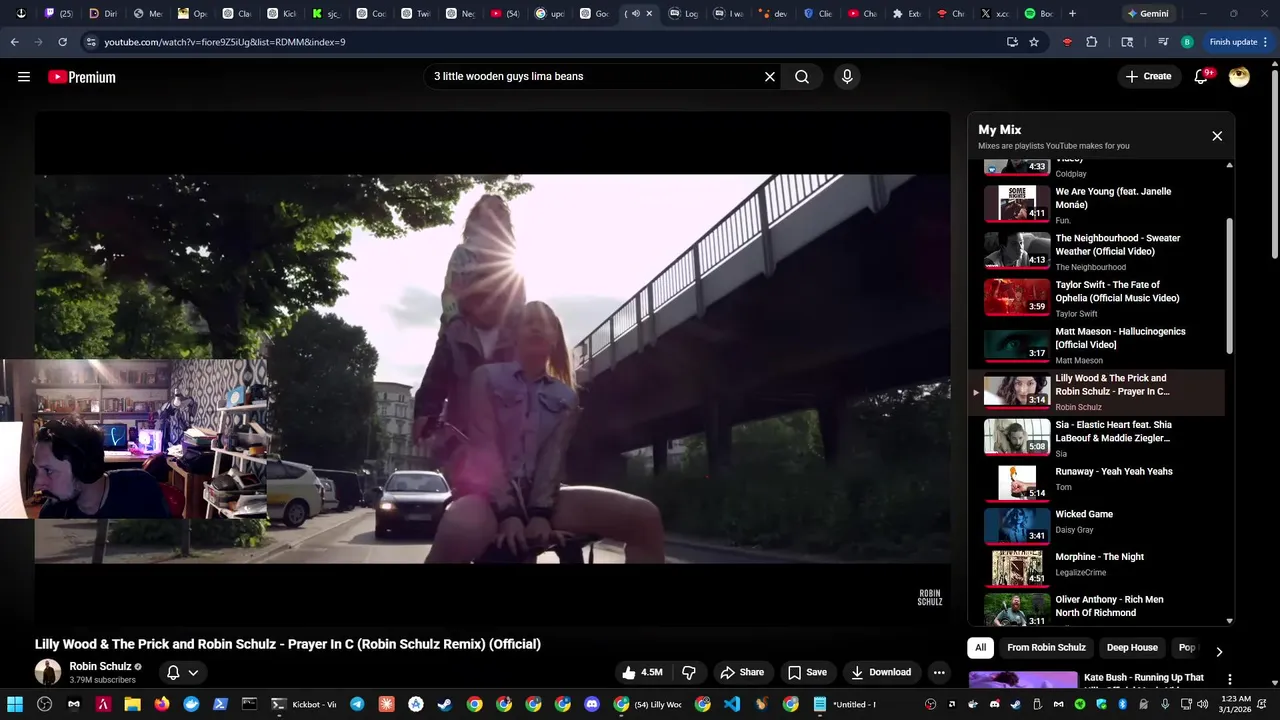Like the video with thumbs up 4.5M
This screenshot has height=720, width=1280.
click(642, 672)
